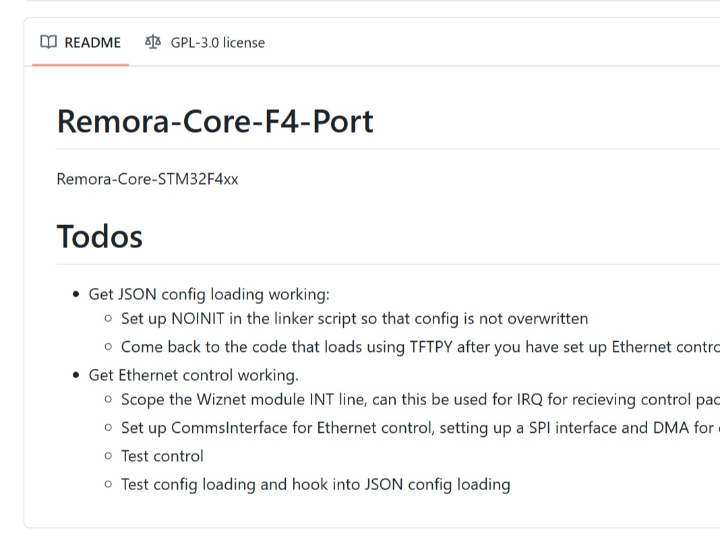Click the 'Test control' list item
720x540 pixels.
162,456
